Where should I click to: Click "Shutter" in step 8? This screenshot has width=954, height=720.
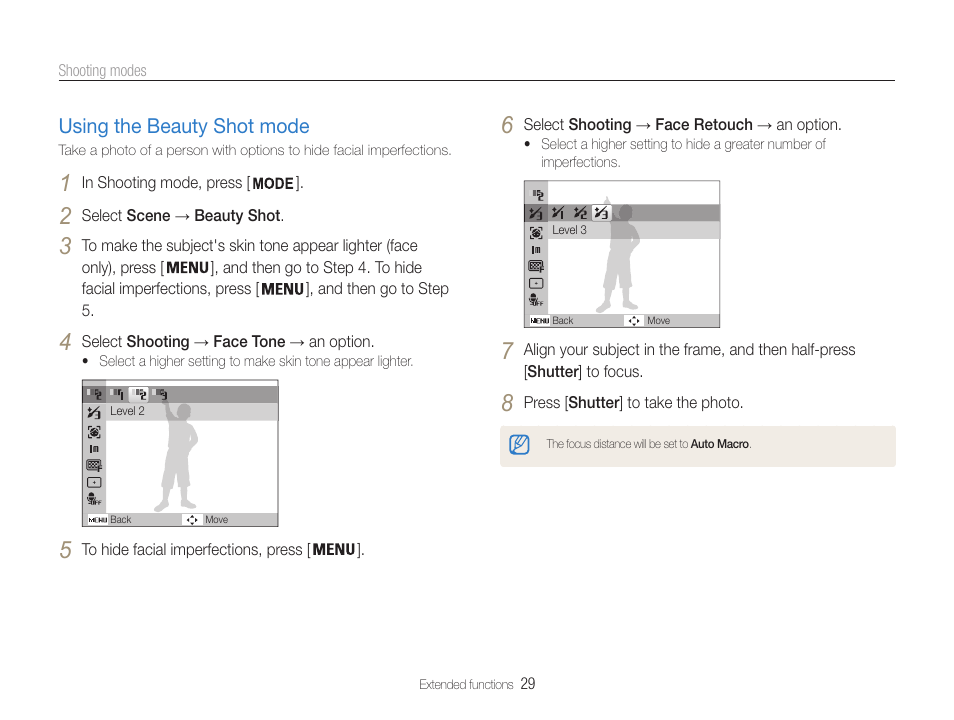pyautogui.click(x=594, y=403)
